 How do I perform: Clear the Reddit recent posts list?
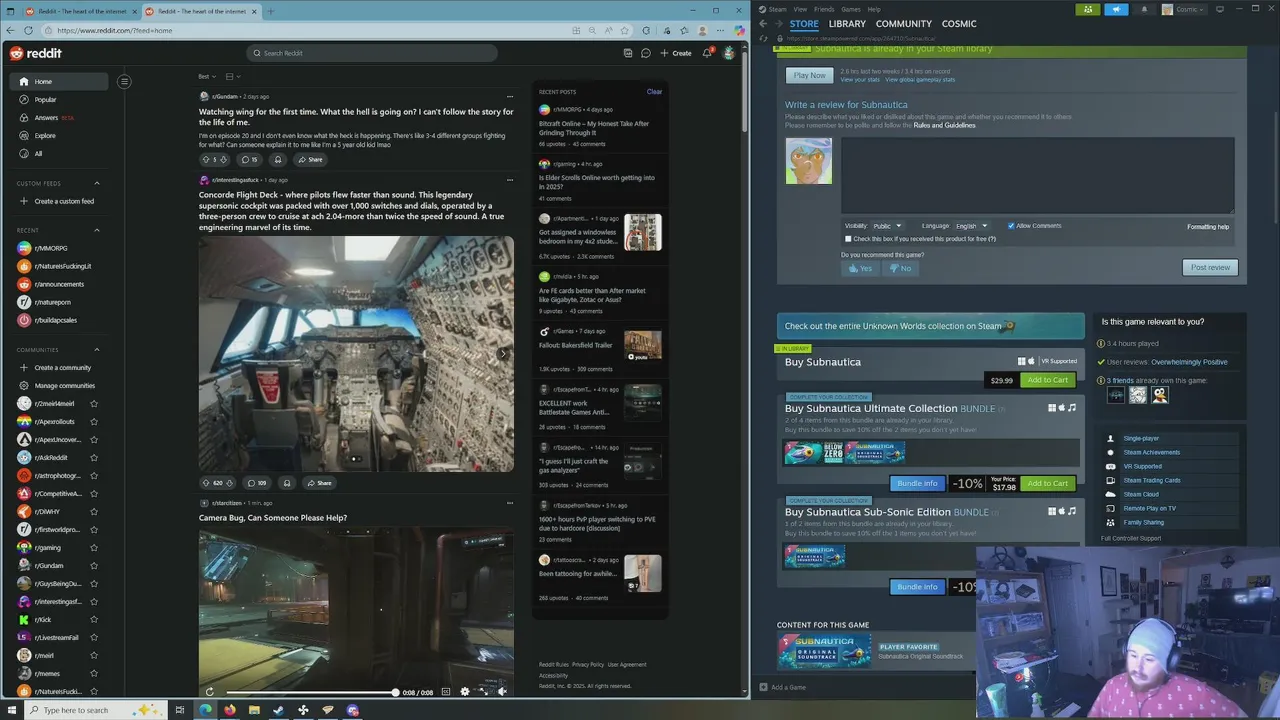click(x=654, y=92)
